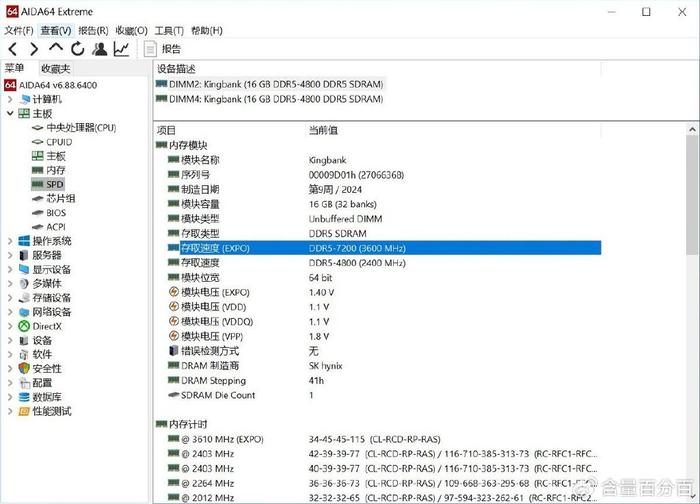
Task: Select DIMM4: Kingbank device entry
Action: pos(270,99)
